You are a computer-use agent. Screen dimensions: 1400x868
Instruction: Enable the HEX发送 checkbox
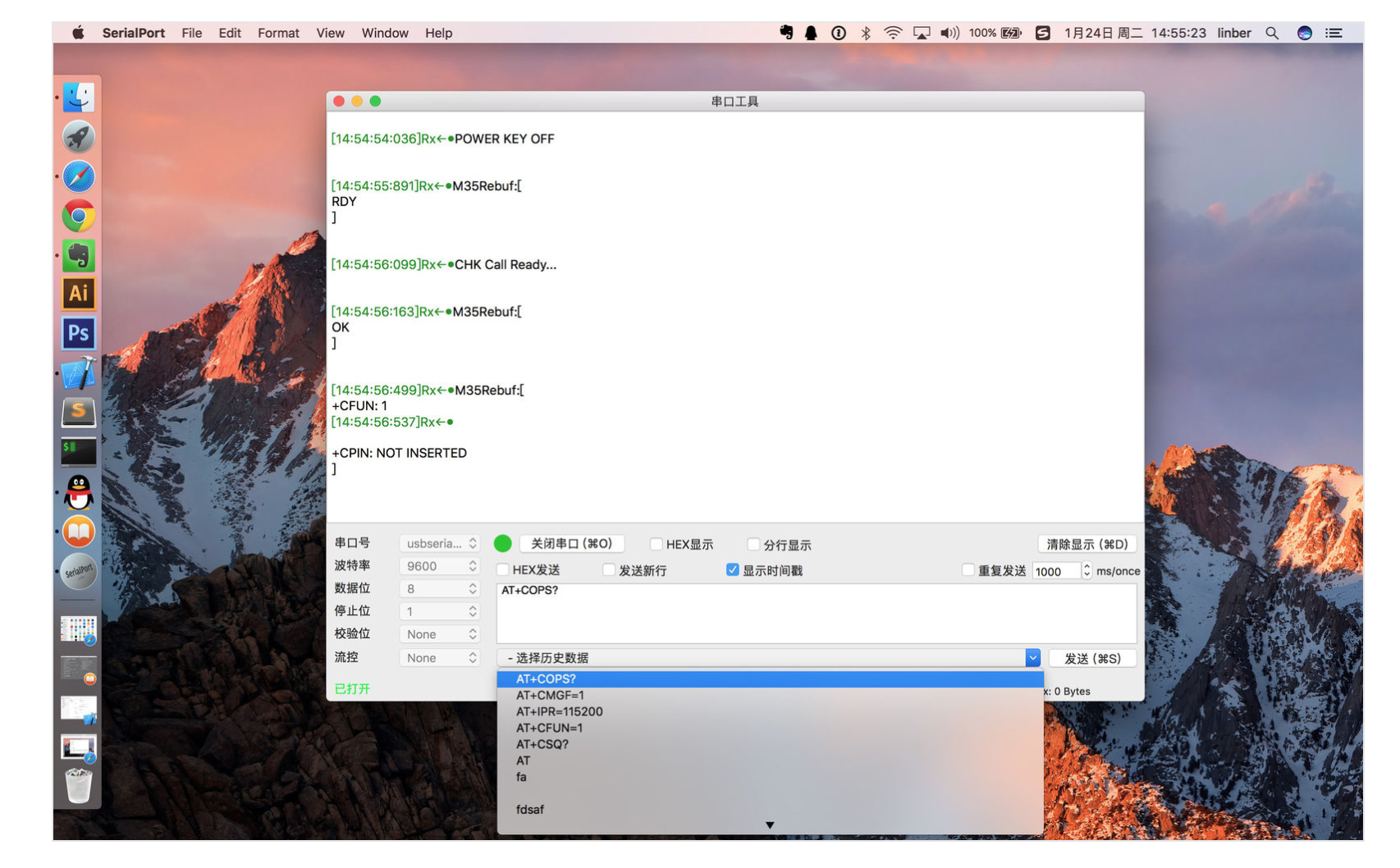[503, 569]
